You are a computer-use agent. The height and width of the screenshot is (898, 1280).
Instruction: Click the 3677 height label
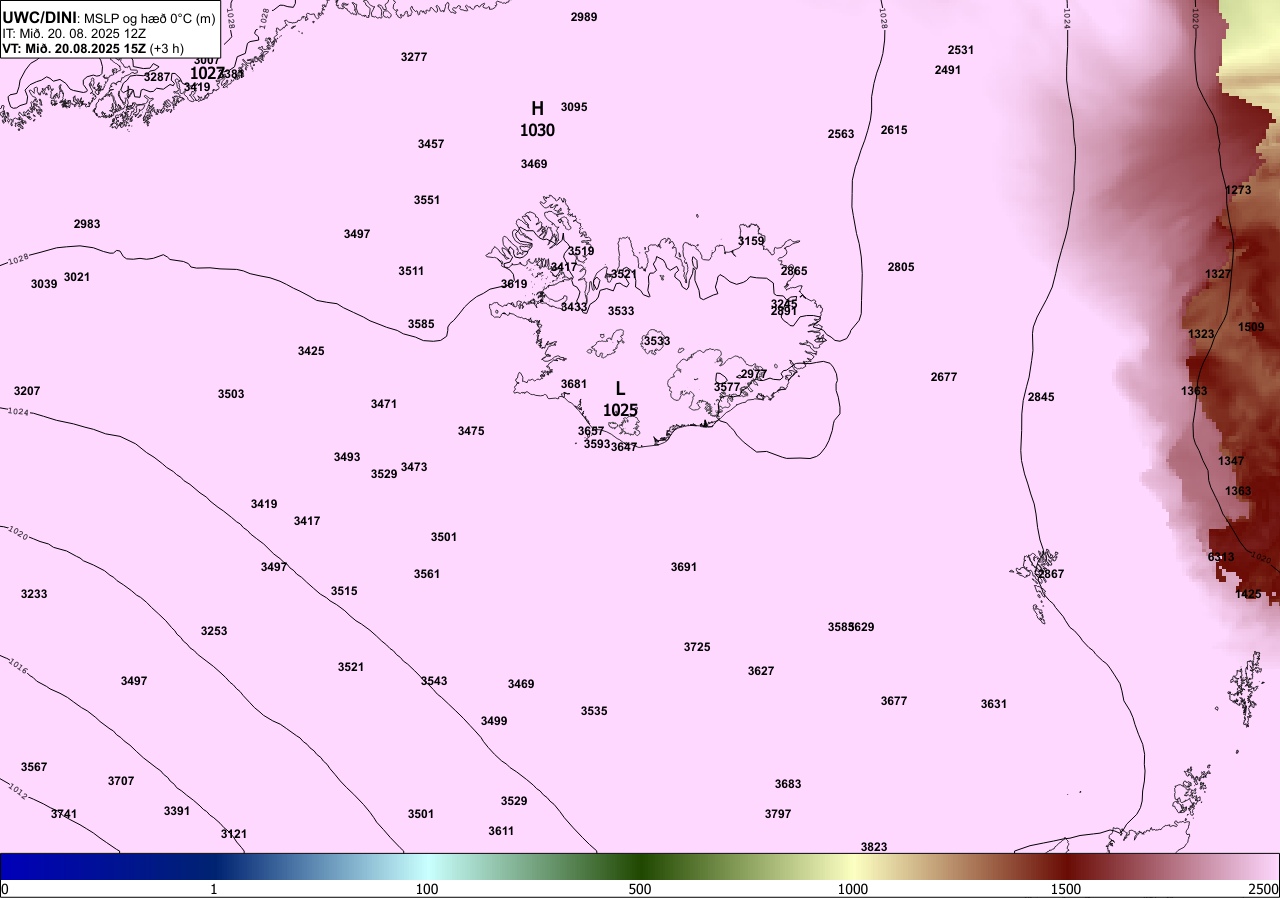pyautogui.click(x=894, y=701)
